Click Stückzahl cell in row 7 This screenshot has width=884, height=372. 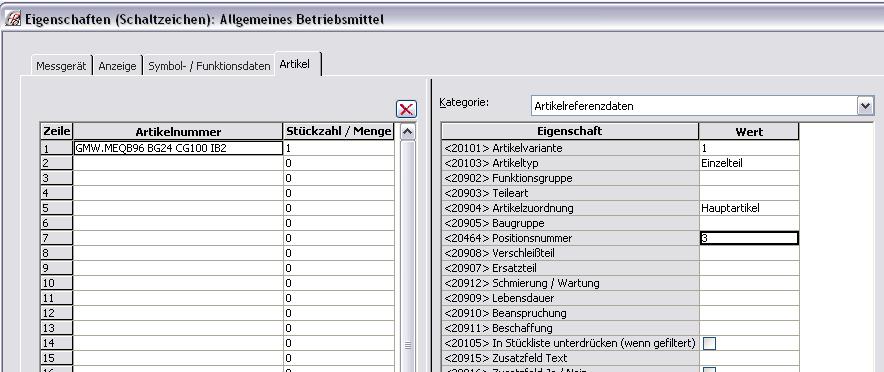338,238
